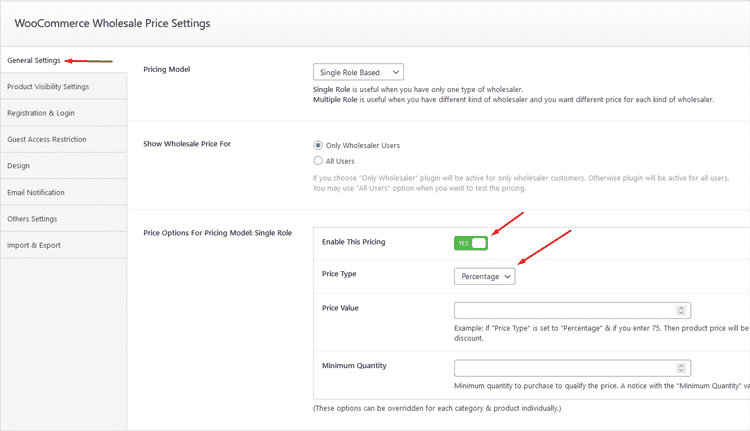Select the Price Value label
The width and height of the screenshot is (750, 431).
click(x=340, y=308)
